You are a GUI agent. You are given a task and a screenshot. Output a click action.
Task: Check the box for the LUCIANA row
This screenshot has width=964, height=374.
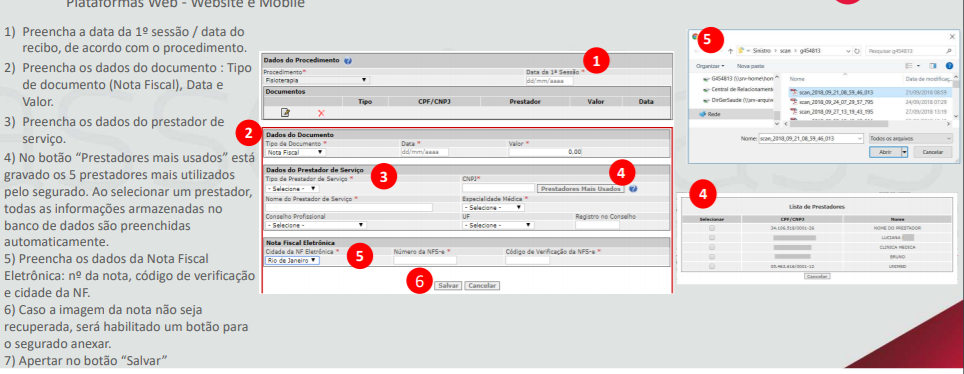coord(712,237)
